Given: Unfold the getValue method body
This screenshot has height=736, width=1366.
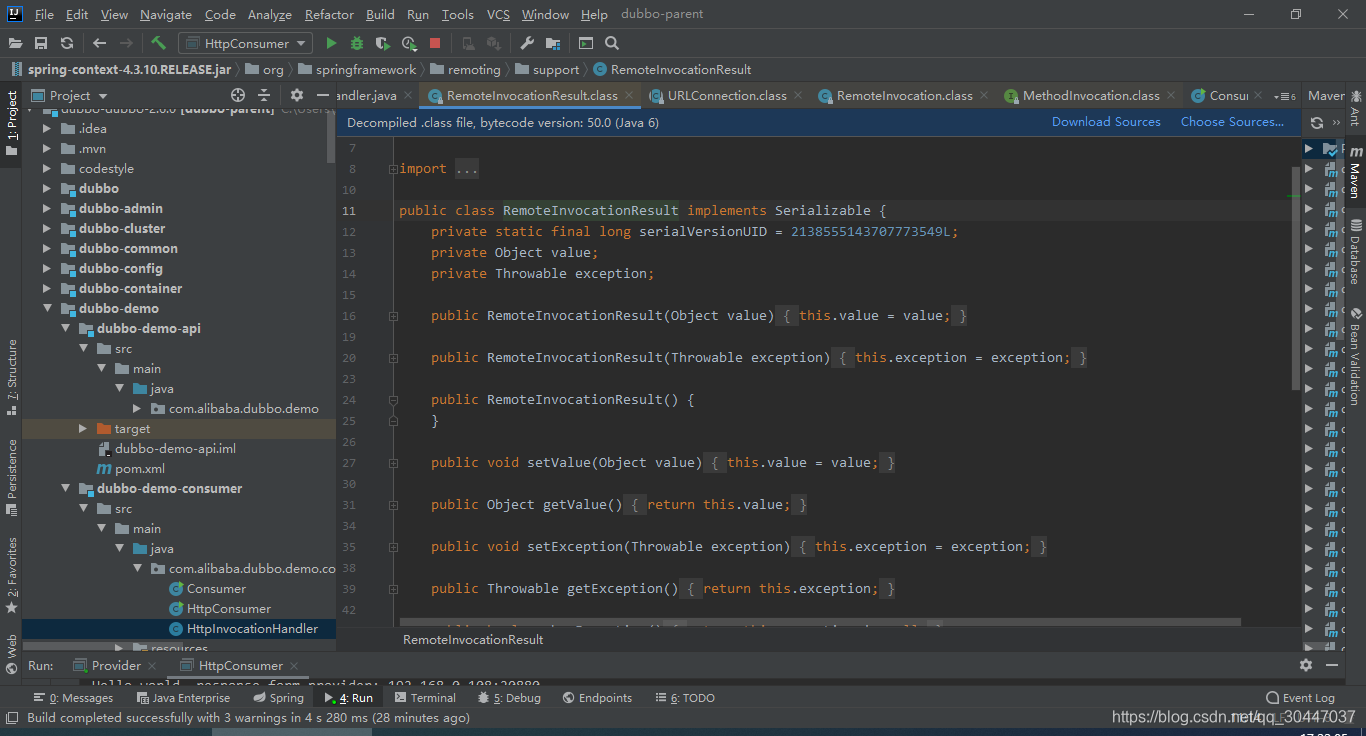Looking at the screenshot, I should [x=393, y=505].
